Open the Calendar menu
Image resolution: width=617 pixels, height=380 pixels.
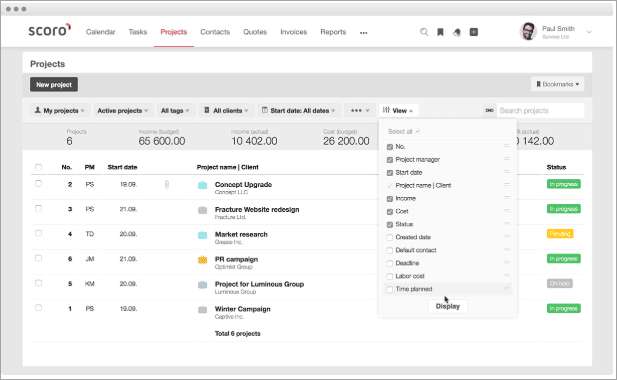click(100, 32)
